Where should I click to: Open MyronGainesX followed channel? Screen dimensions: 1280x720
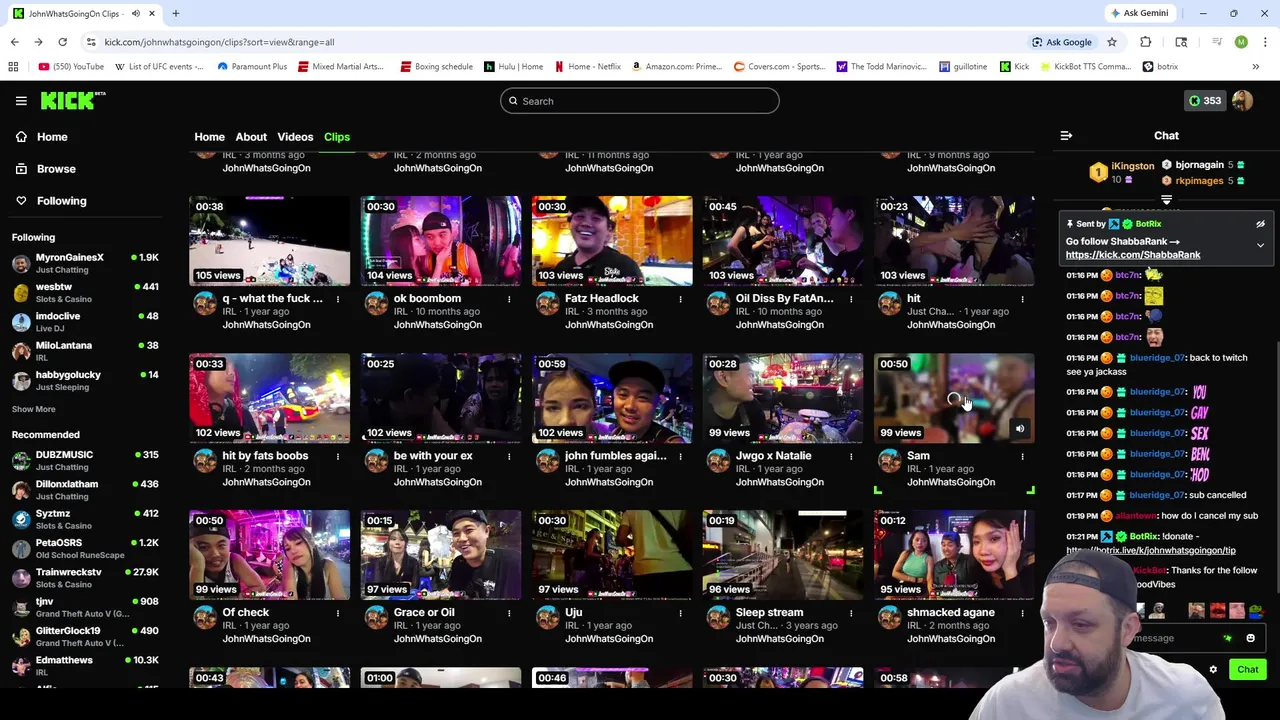point(84,263)
